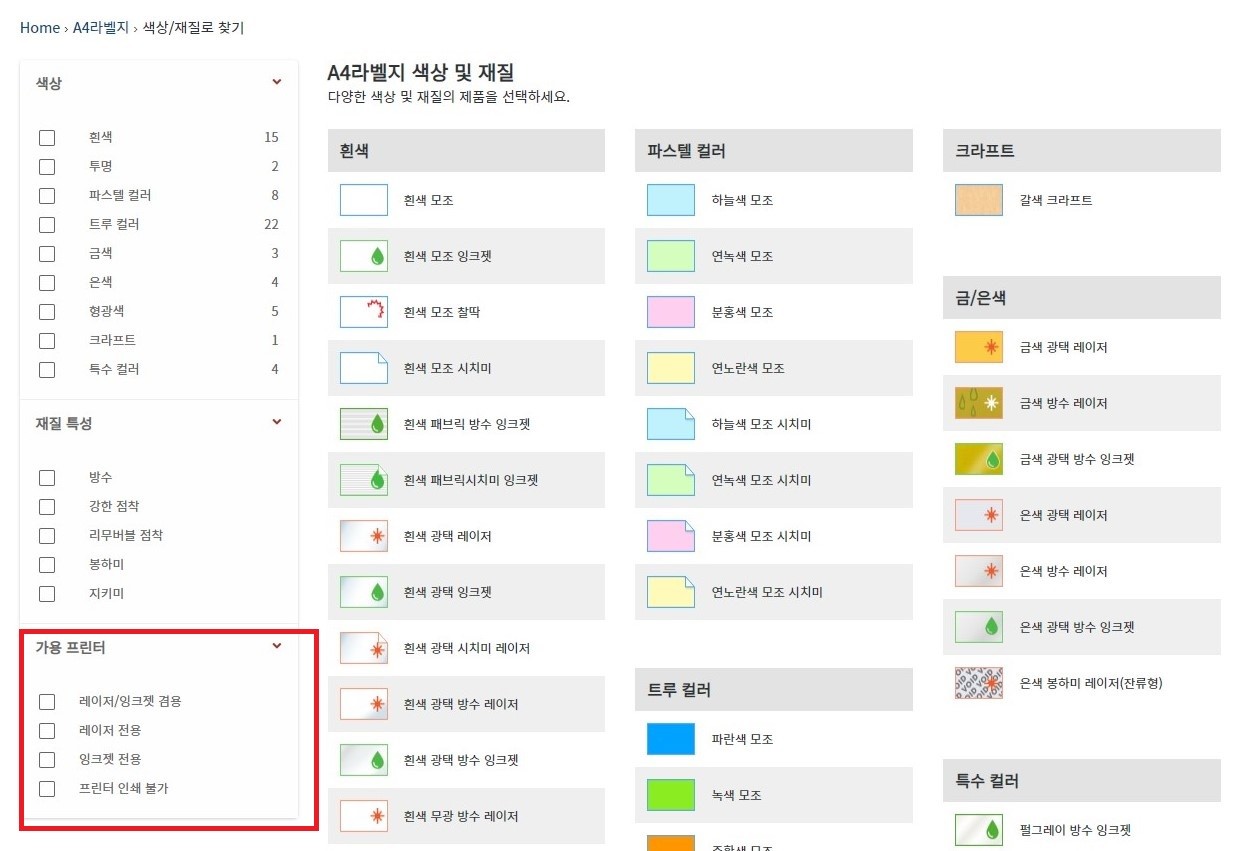The image size is (1250, 851).
Task: Click the 금색 방수 레이저 icon
Action: 978,403
